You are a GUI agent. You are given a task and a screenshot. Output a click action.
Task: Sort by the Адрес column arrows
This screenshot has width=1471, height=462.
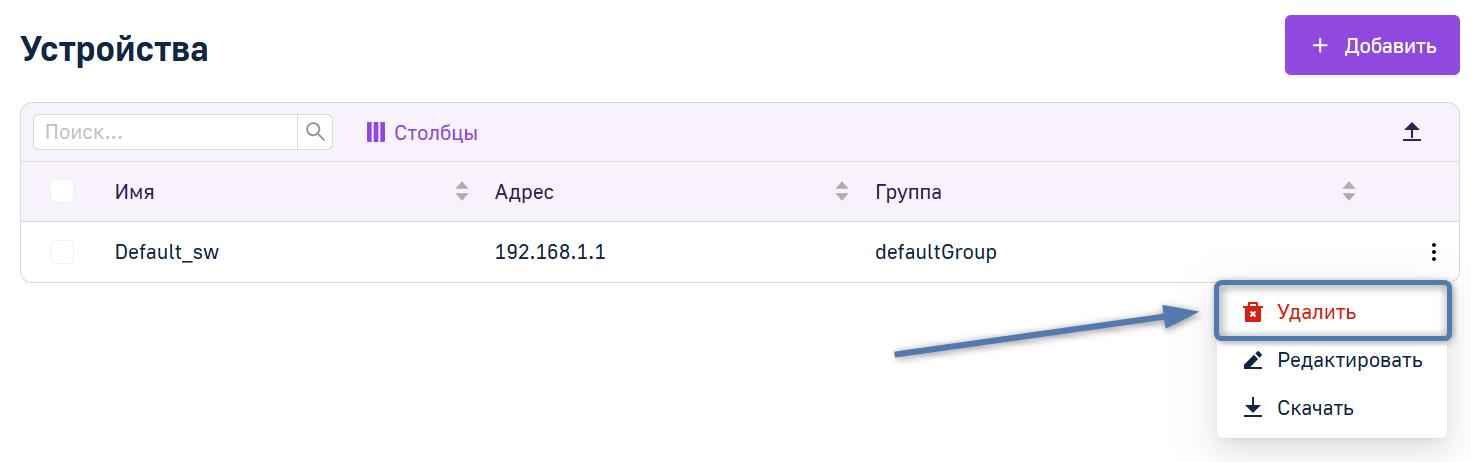point(841,191)
